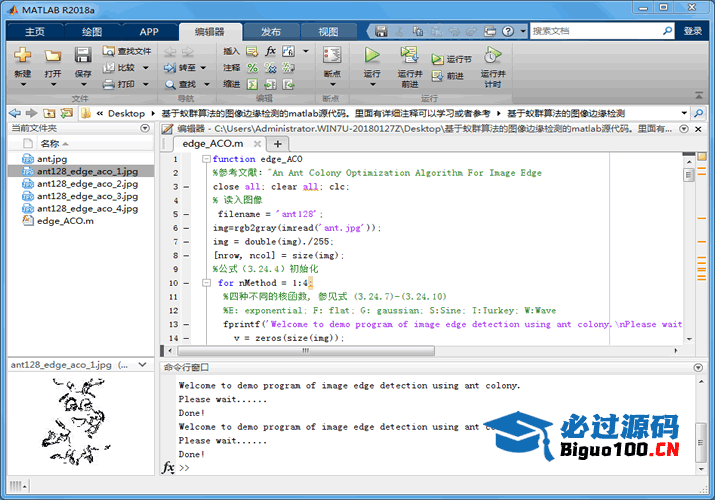The height and width of the screenshot is (500, 715).
Task: Click Run and Time icon
Action: 493,55
